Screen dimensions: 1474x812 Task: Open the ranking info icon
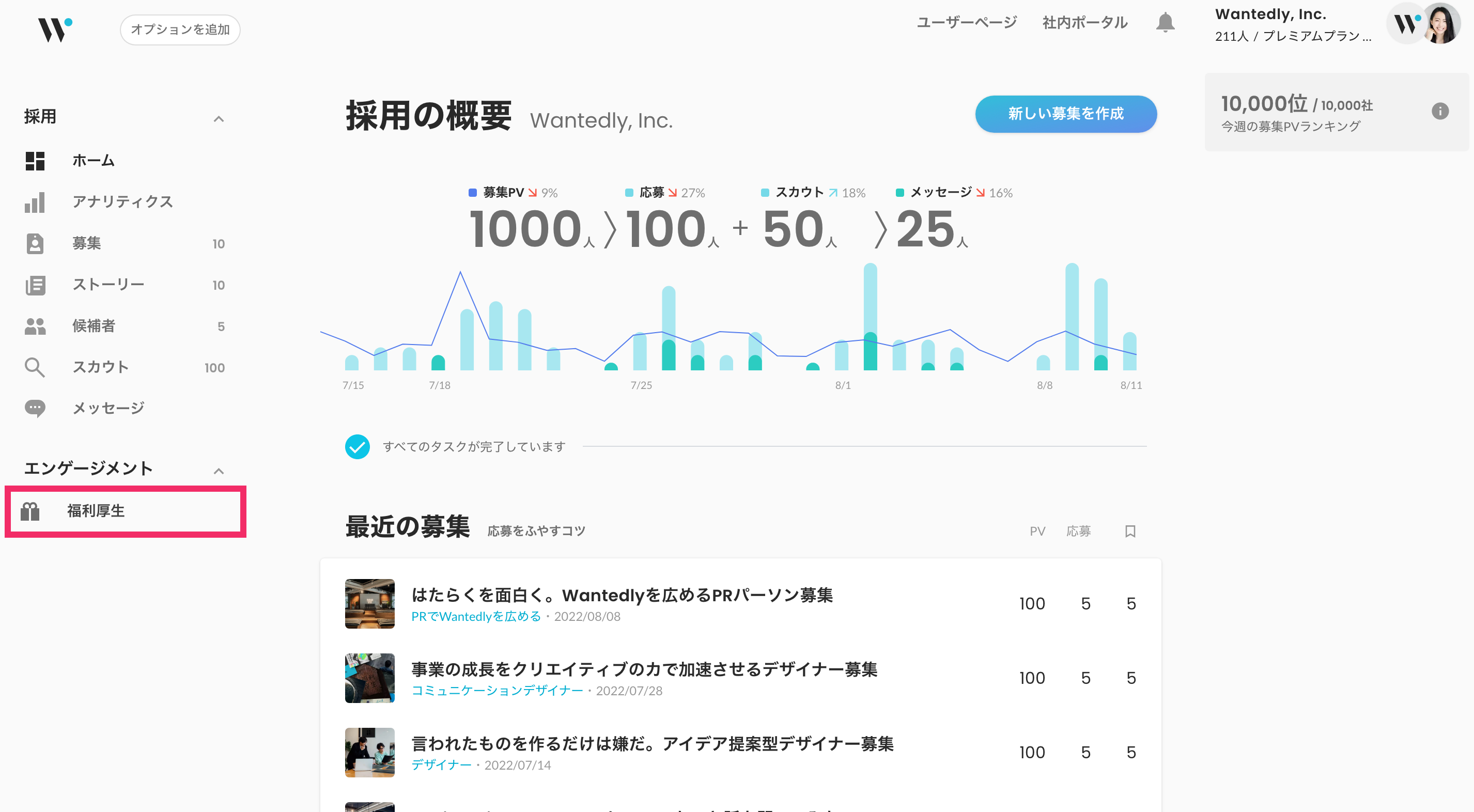(1440, 111)
